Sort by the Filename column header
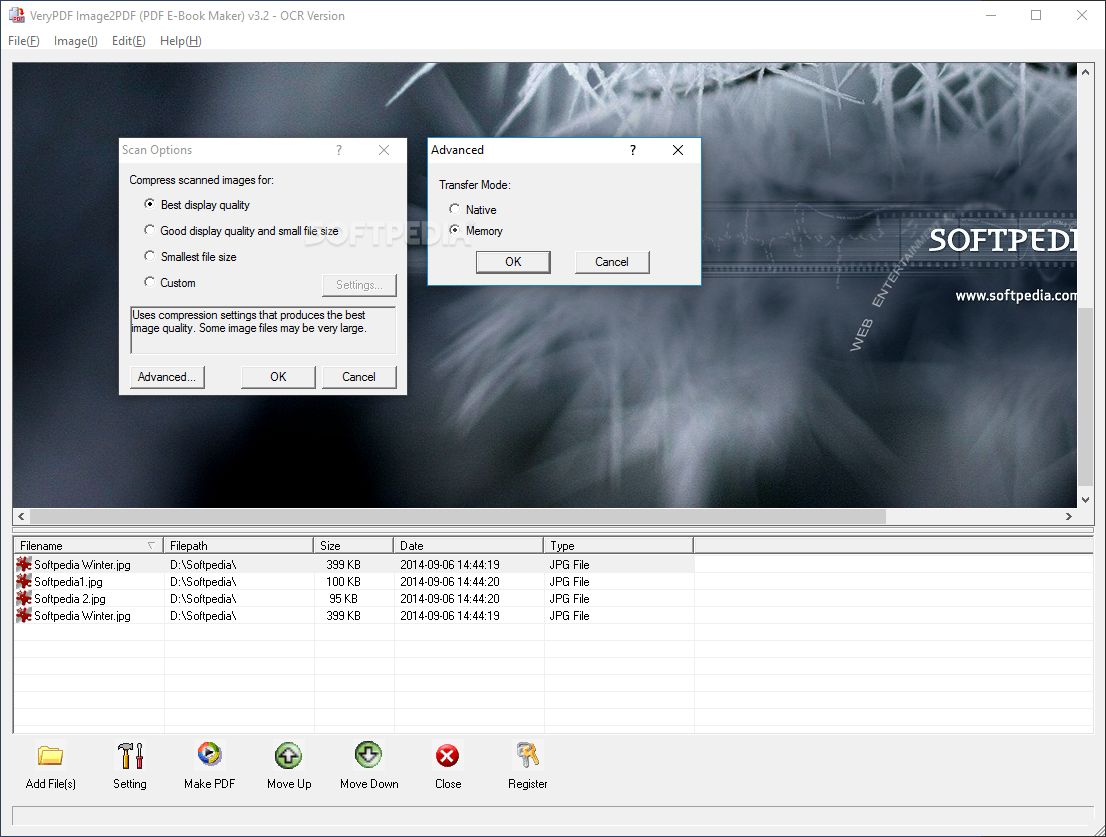Screen dimensions: 1106x837 point(88,545)
